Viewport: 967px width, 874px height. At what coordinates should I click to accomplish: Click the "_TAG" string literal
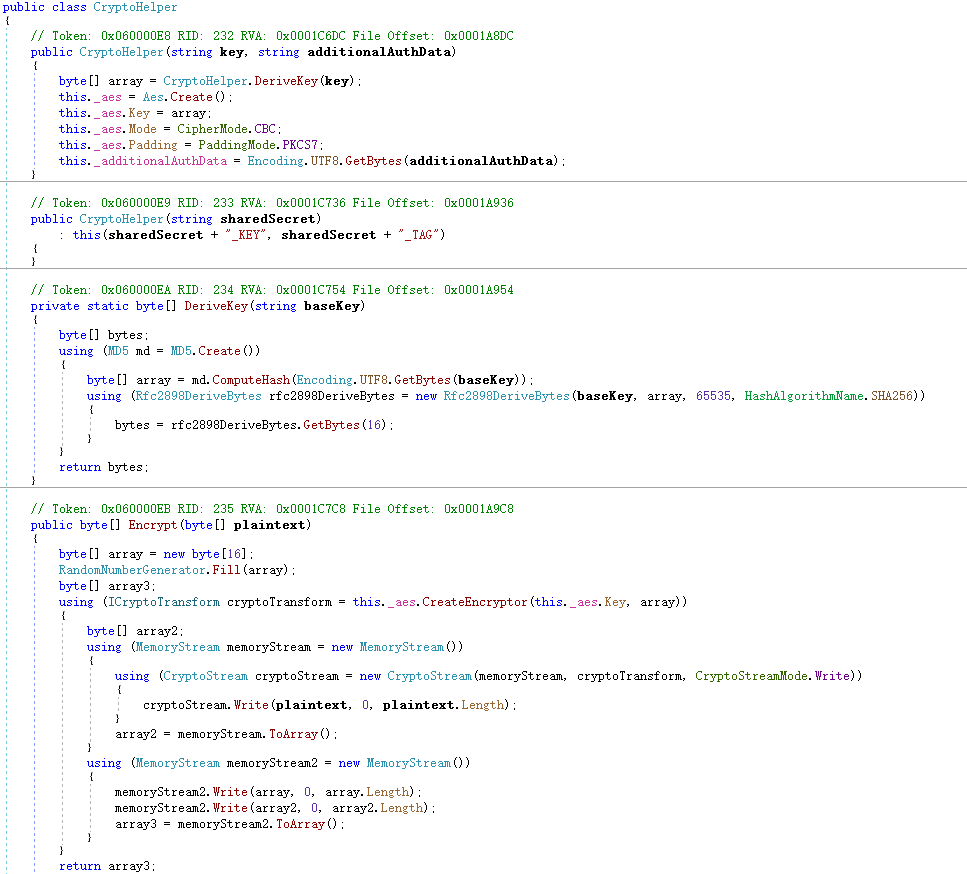[419, 235]
